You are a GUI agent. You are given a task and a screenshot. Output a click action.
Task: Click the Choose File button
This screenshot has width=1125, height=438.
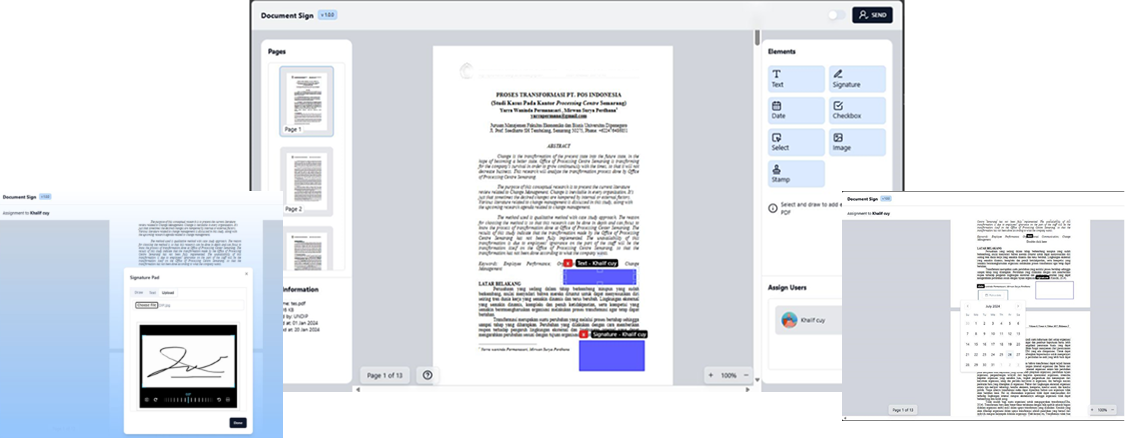pyautogui.click(x=147, y=305)
